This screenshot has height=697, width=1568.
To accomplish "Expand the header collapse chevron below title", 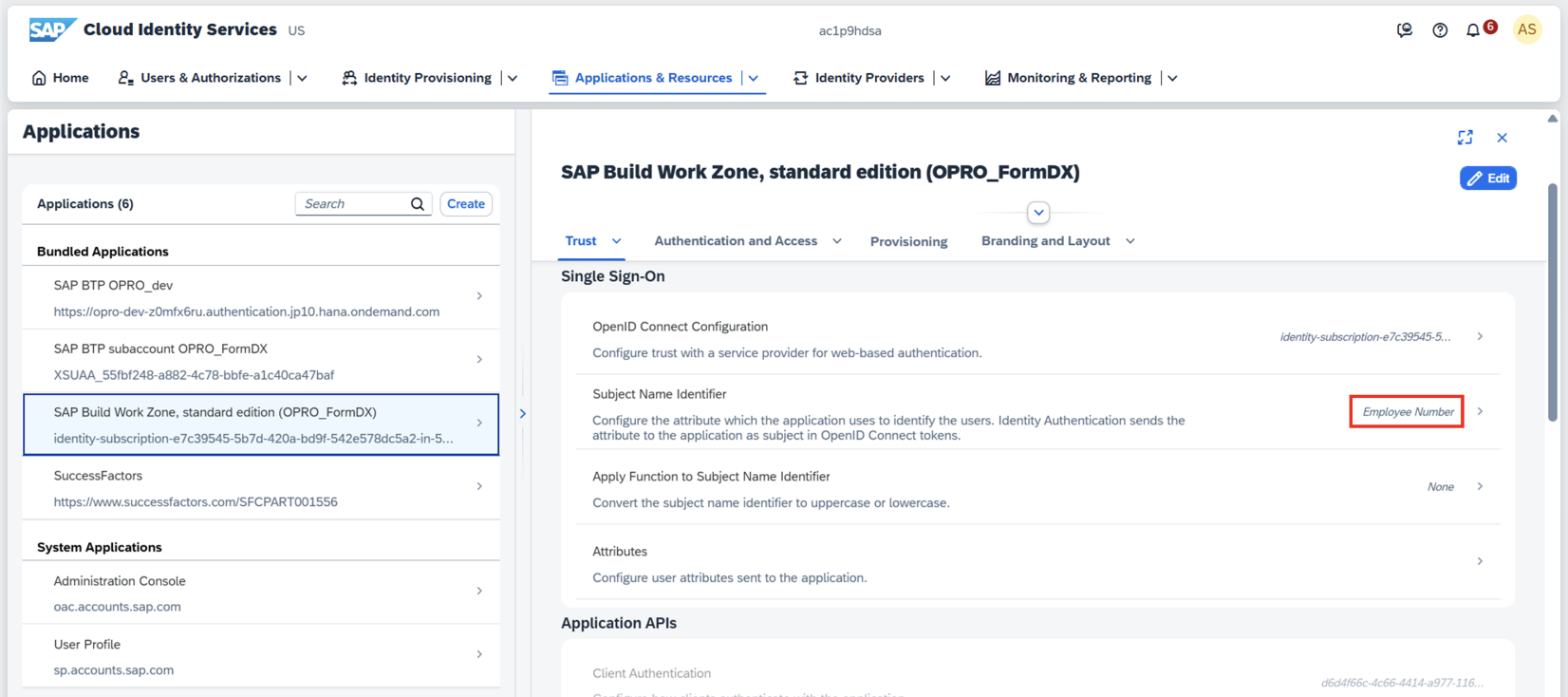I will coord(1038,213).
